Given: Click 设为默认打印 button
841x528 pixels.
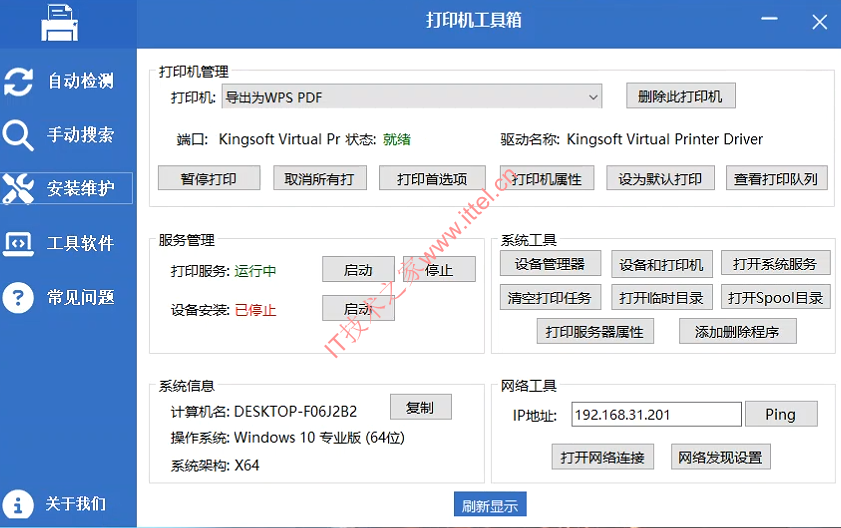Looking at the screenshot, I should pyautogui.click(x=660, y=179).
